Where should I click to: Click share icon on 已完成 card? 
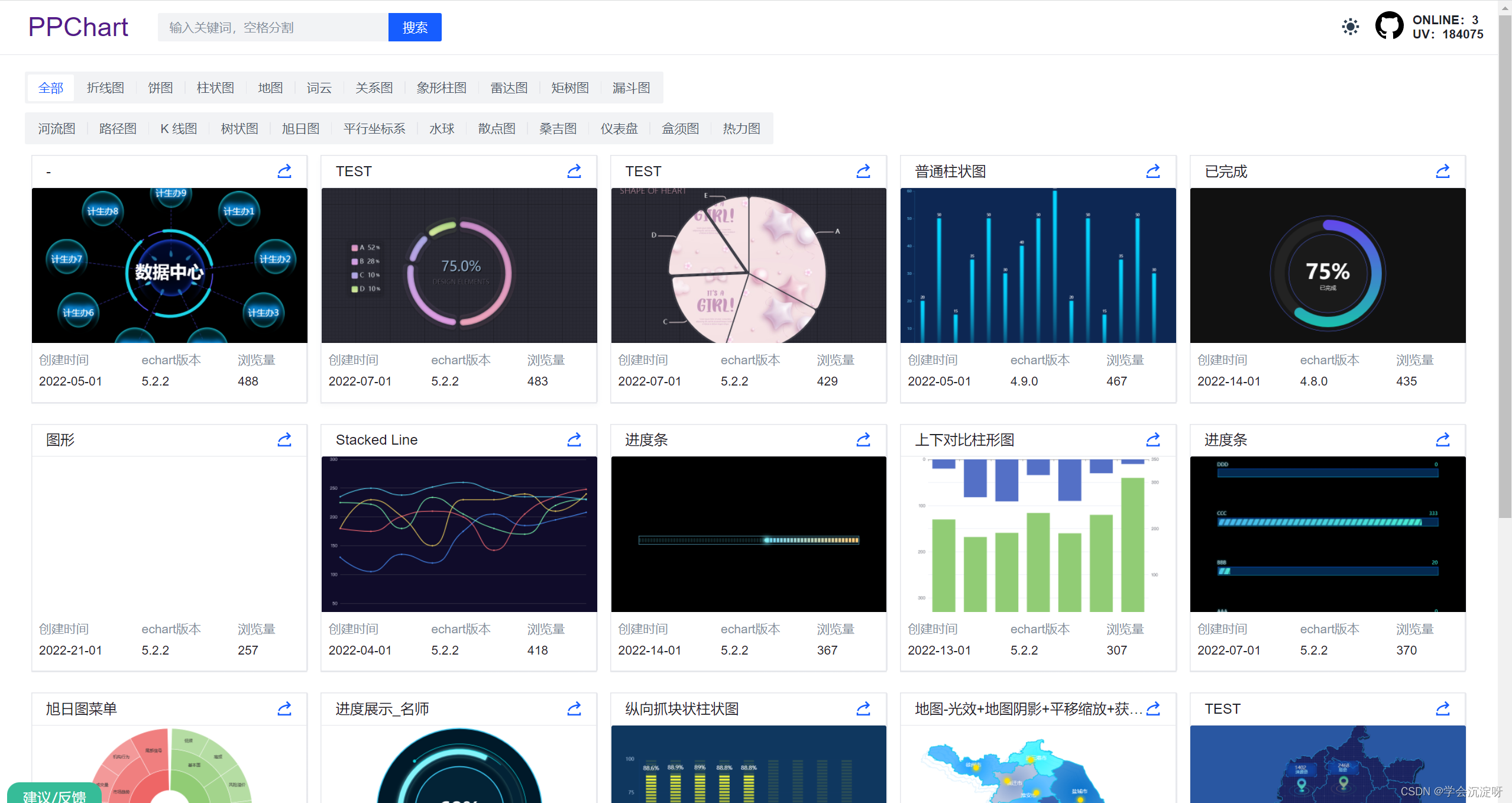coord(1442,171)
